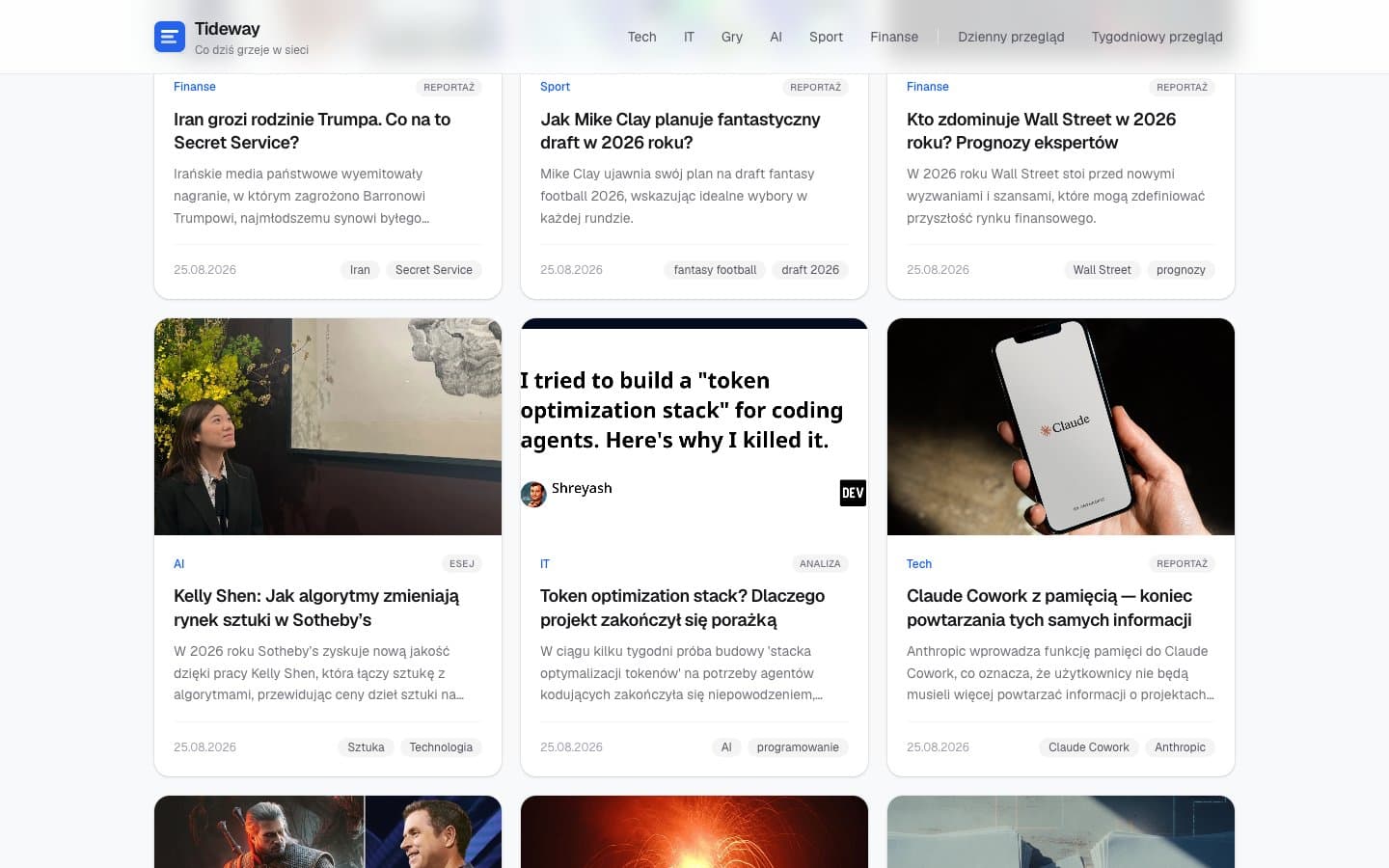Click the REPORTAŻ badge on the Iran article
The width and height of the screenshot is (1389, 868).
click(449, 87)
